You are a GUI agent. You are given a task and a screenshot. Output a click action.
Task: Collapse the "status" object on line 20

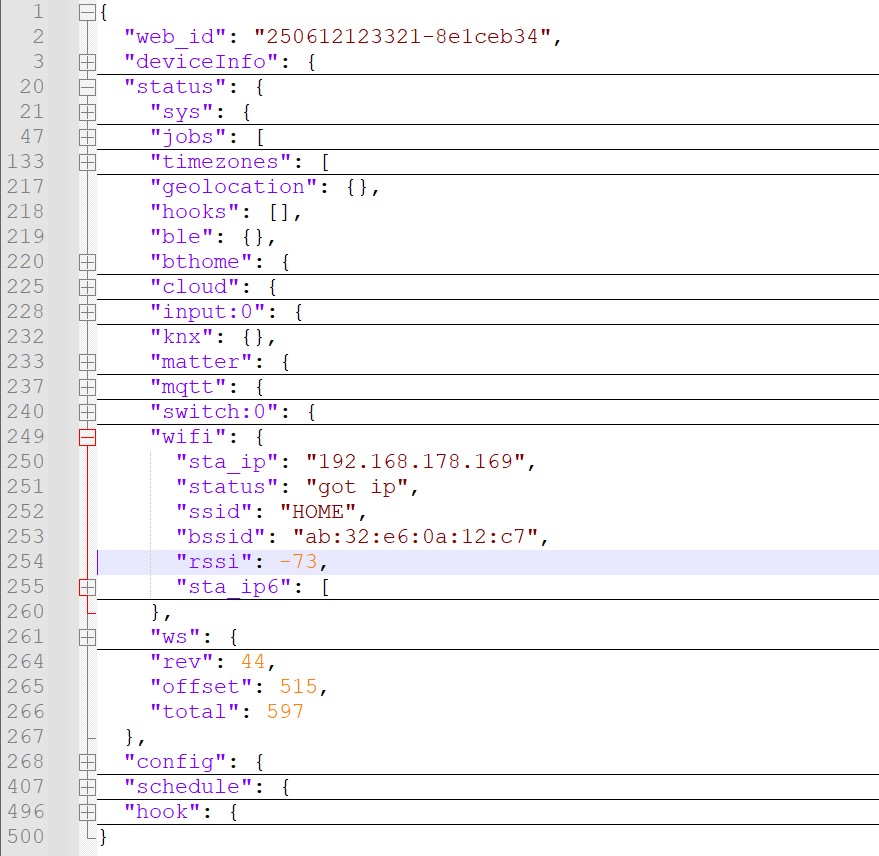pos(87,87)
